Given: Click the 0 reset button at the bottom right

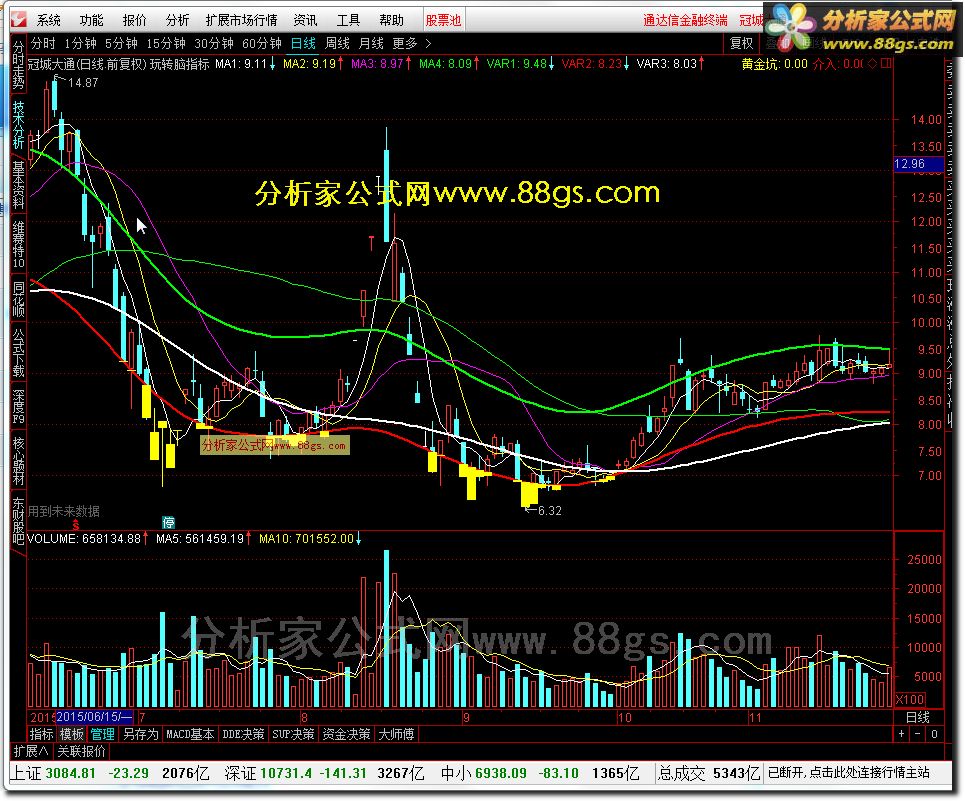Looking at the screenshot, I should (x=934, y=734).
